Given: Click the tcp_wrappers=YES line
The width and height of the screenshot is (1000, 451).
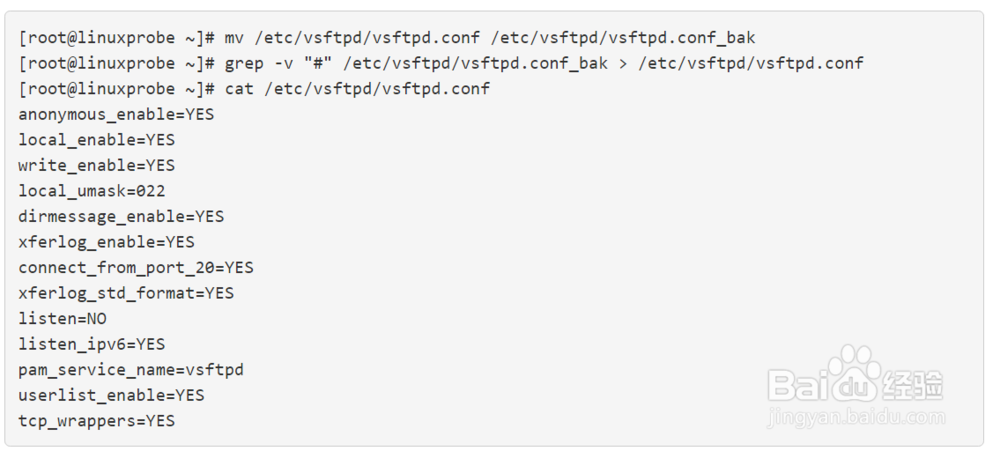Looking at the screenshot, I should (96, 420).
